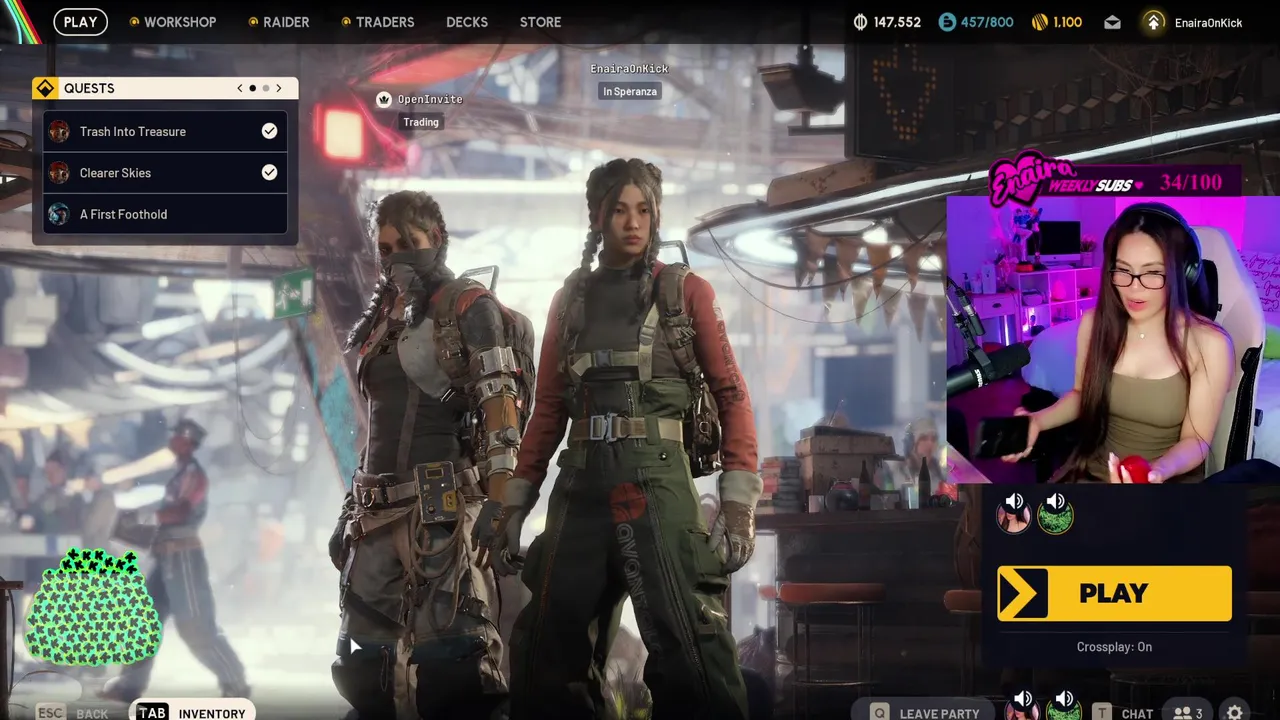Click the 1.100 token balance value
This screenshot has height=720, width=1280.
[x=1067, y=22]
